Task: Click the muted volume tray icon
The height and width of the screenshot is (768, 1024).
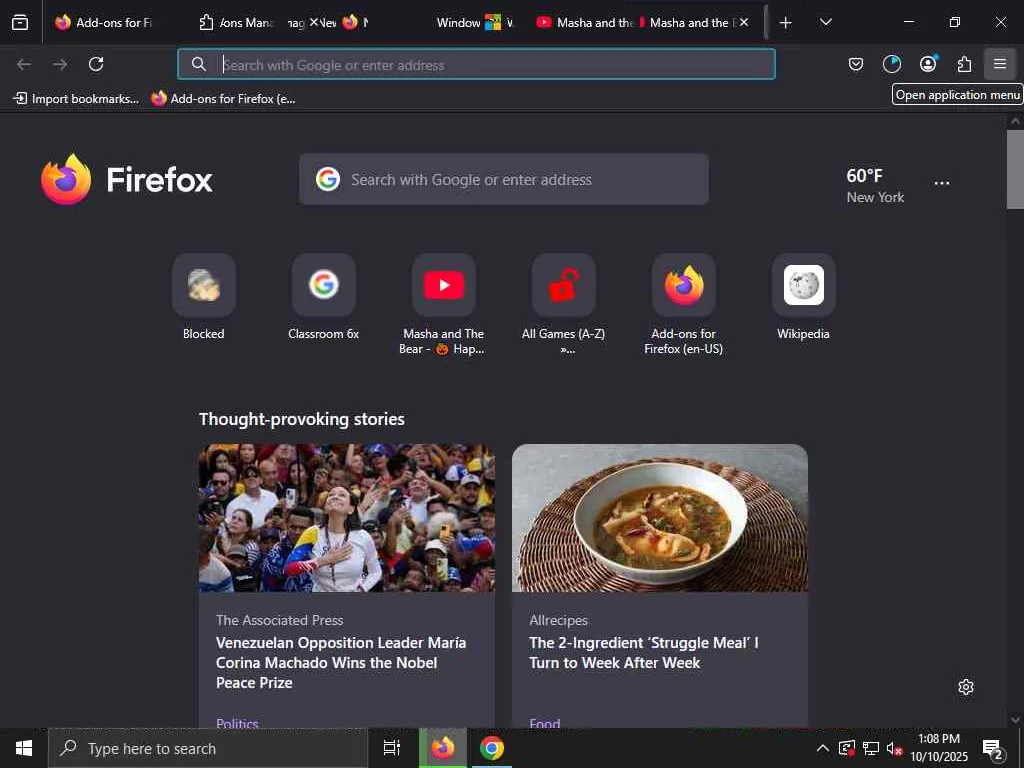Action: (x=894, y=748)
